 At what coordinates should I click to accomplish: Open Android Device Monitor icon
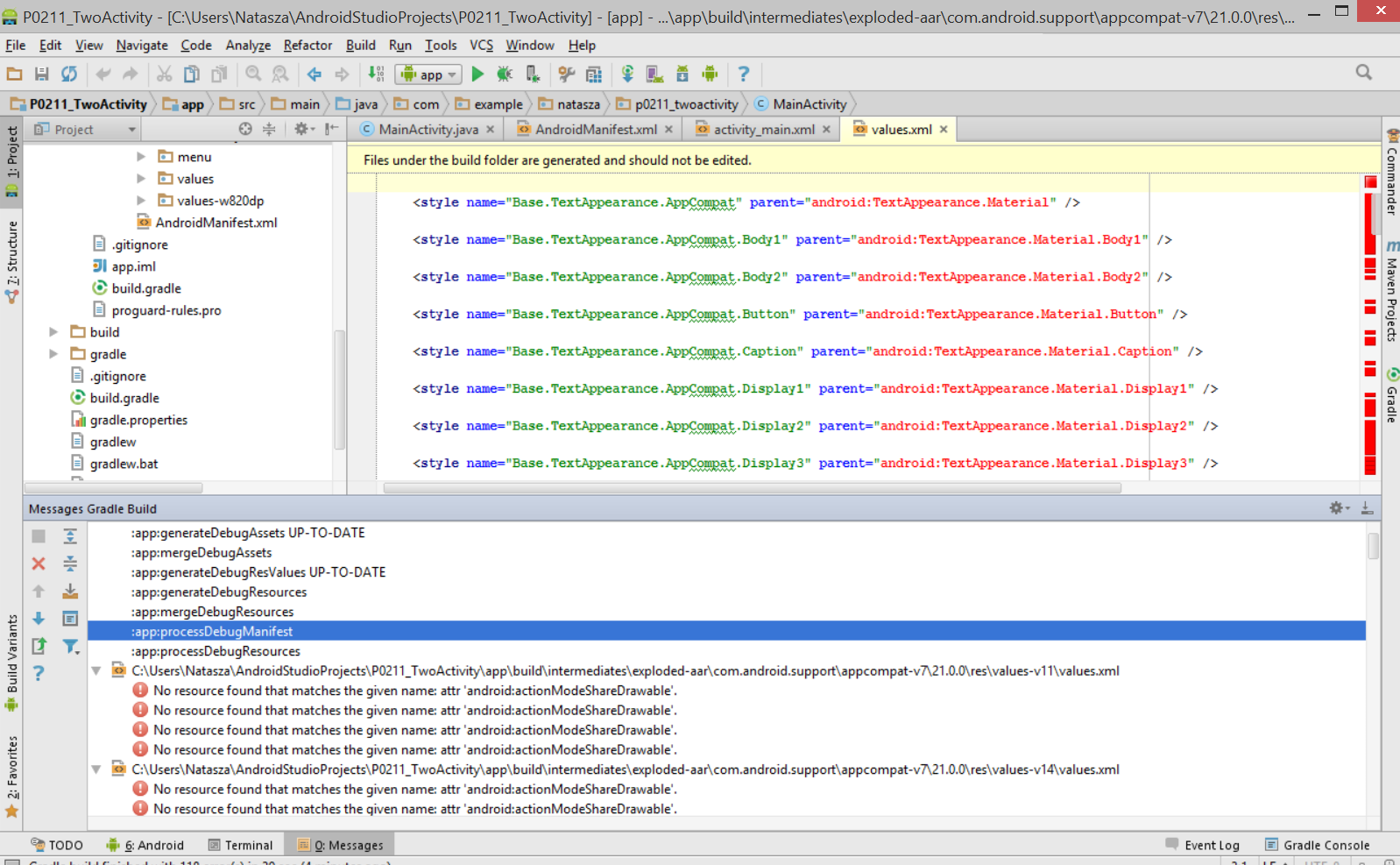click(x=710, y=74)
